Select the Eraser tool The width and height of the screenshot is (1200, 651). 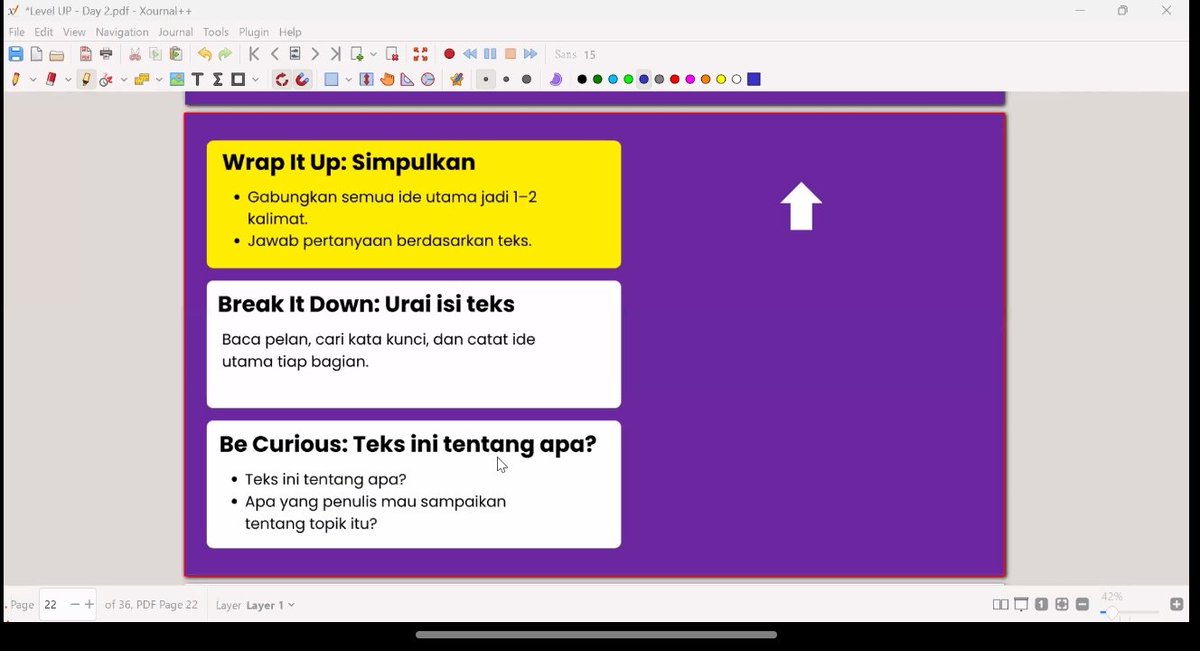click(x=52, y=79)
